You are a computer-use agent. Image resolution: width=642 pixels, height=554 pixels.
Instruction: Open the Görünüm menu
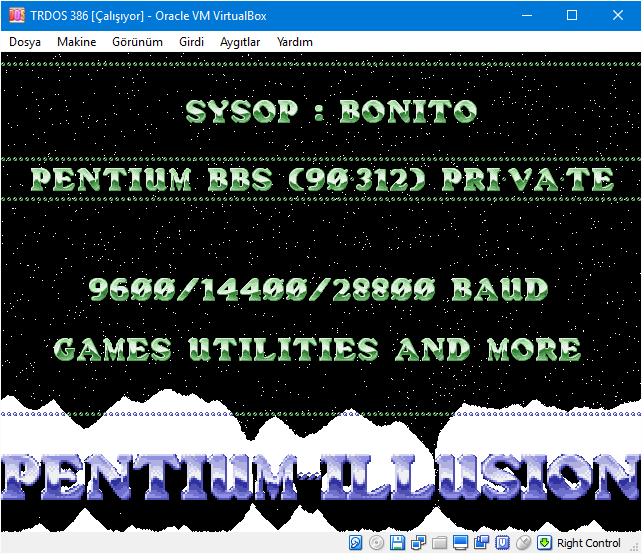(x=138, y=42)
